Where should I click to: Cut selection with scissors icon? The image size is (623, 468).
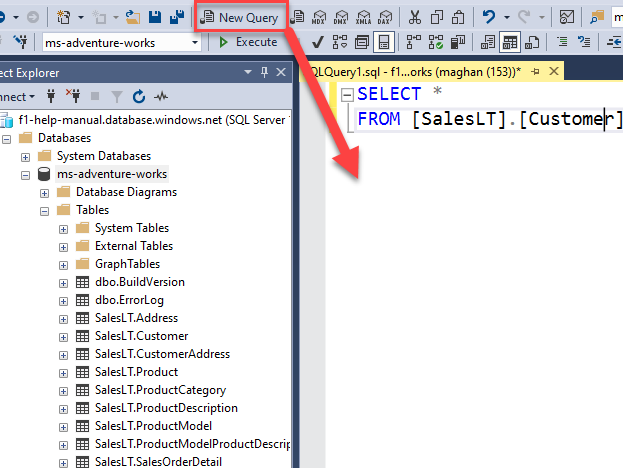tap(414, 17)
